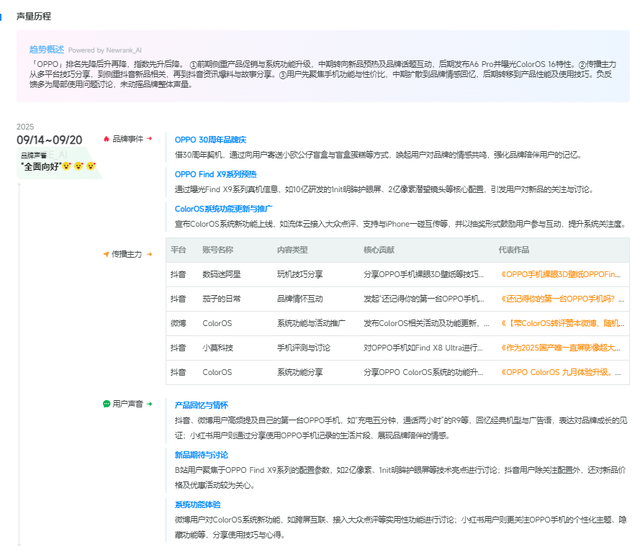Click the Powered by Newrank_AI label
The width and height of the screenshot is (640, 552).
tap(105, 50)
